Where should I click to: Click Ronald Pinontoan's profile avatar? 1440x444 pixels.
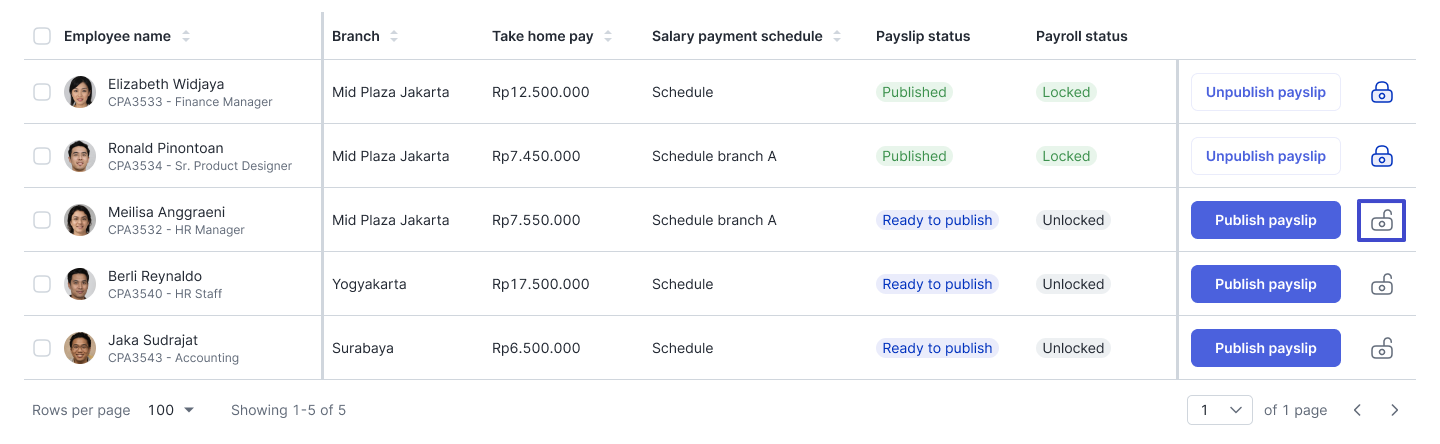pos(80,156)
